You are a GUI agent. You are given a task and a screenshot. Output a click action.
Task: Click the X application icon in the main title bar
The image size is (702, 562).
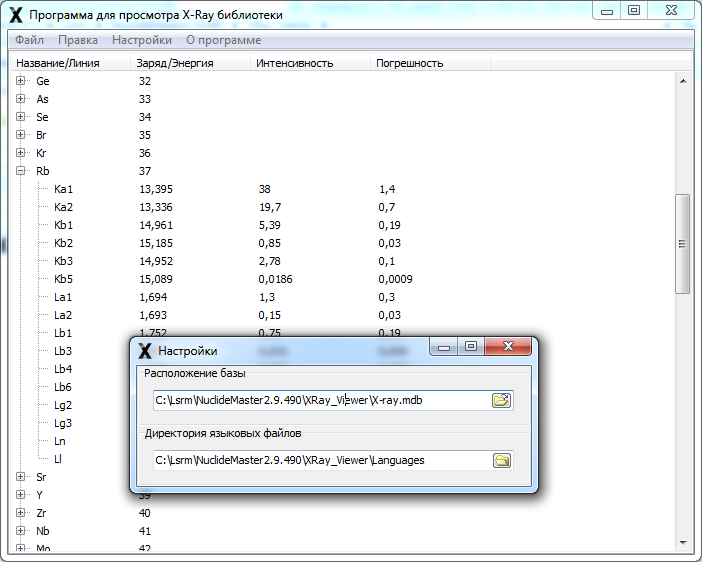pyautogui.click(x=15, y=15)
